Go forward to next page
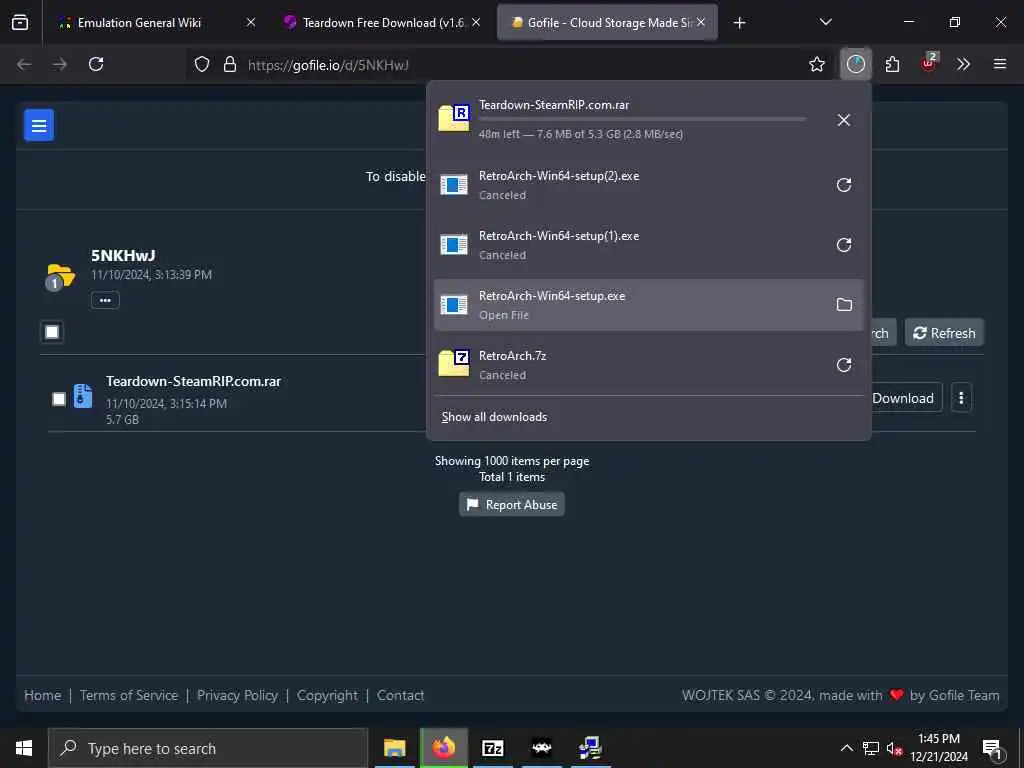 pos(60,64)
